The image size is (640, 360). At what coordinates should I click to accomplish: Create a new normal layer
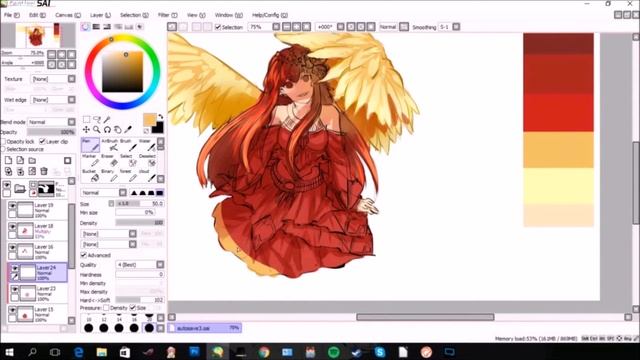click(8, 160)
